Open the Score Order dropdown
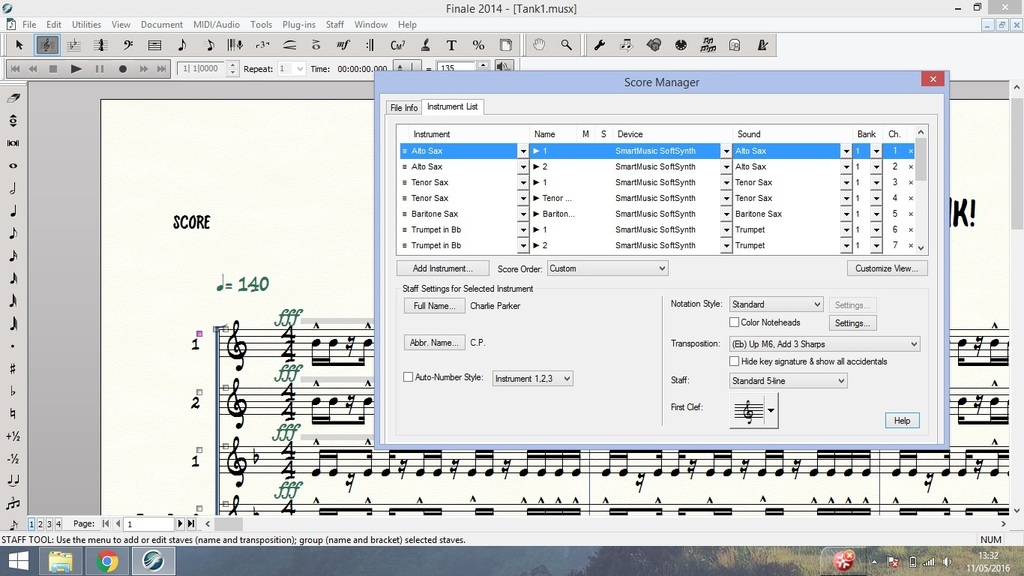This screenshot has height=576, width=1024. [607, 268]
